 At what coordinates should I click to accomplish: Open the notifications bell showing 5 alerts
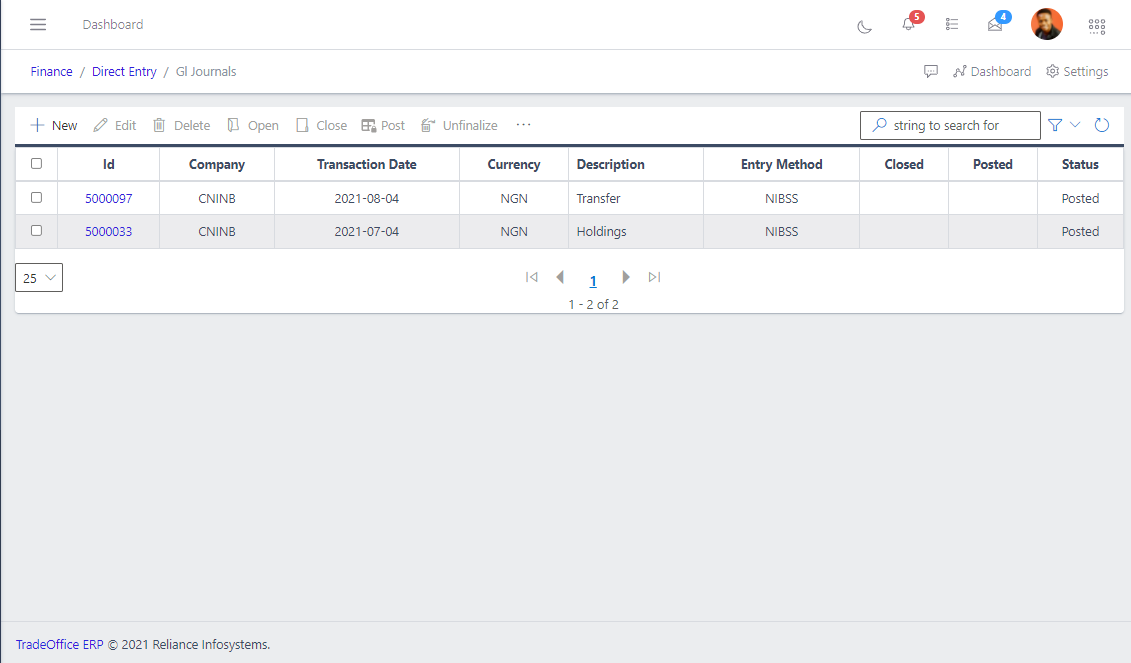[x=906, y=25]
